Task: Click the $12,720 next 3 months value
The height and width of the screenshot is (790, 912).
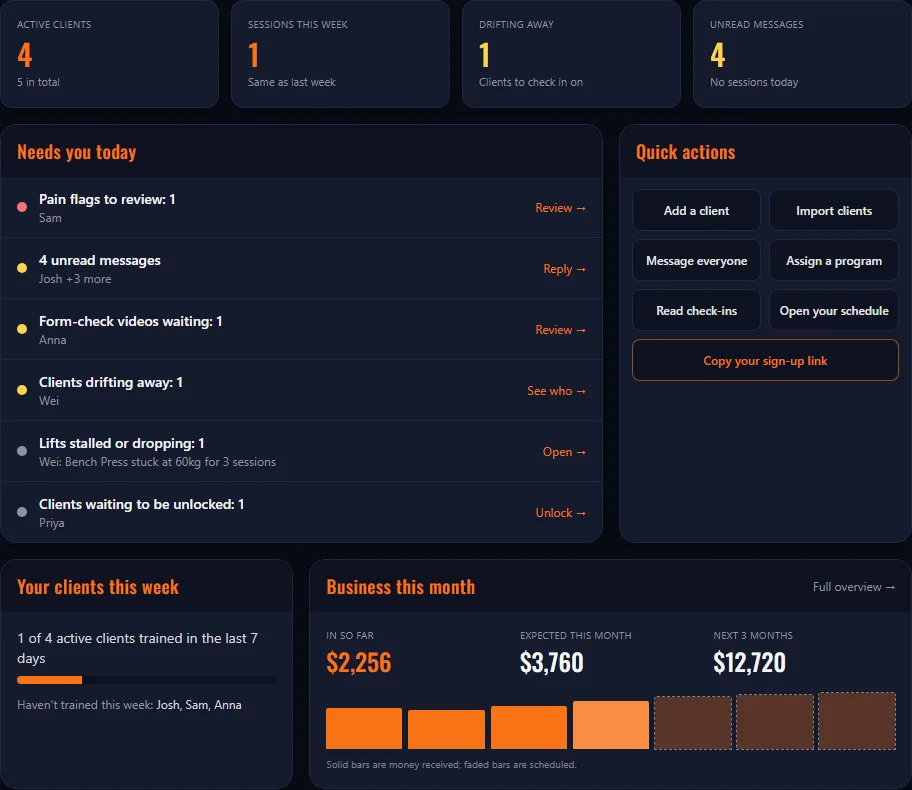Action: pyautogui.click(x=749, y=663)
